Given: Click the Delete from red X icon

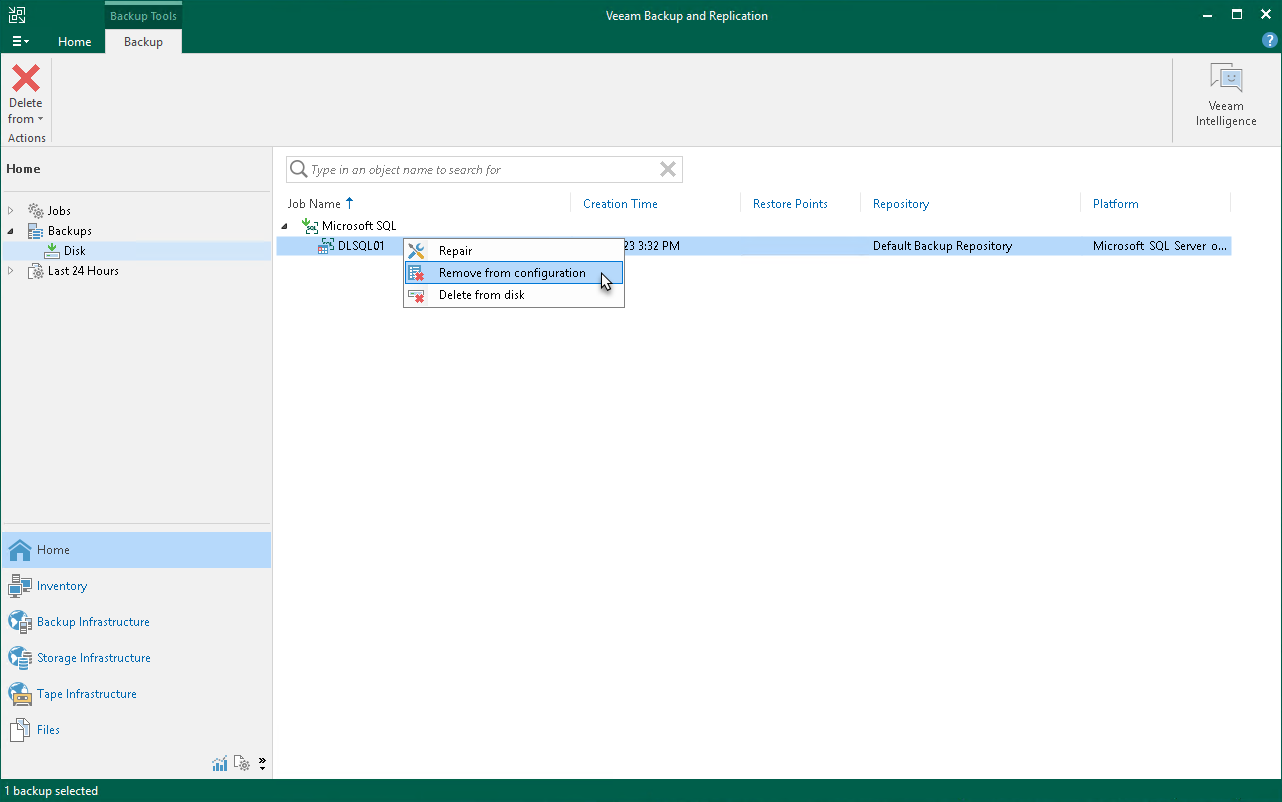Looking at the screenshot, I should [26, 78].
